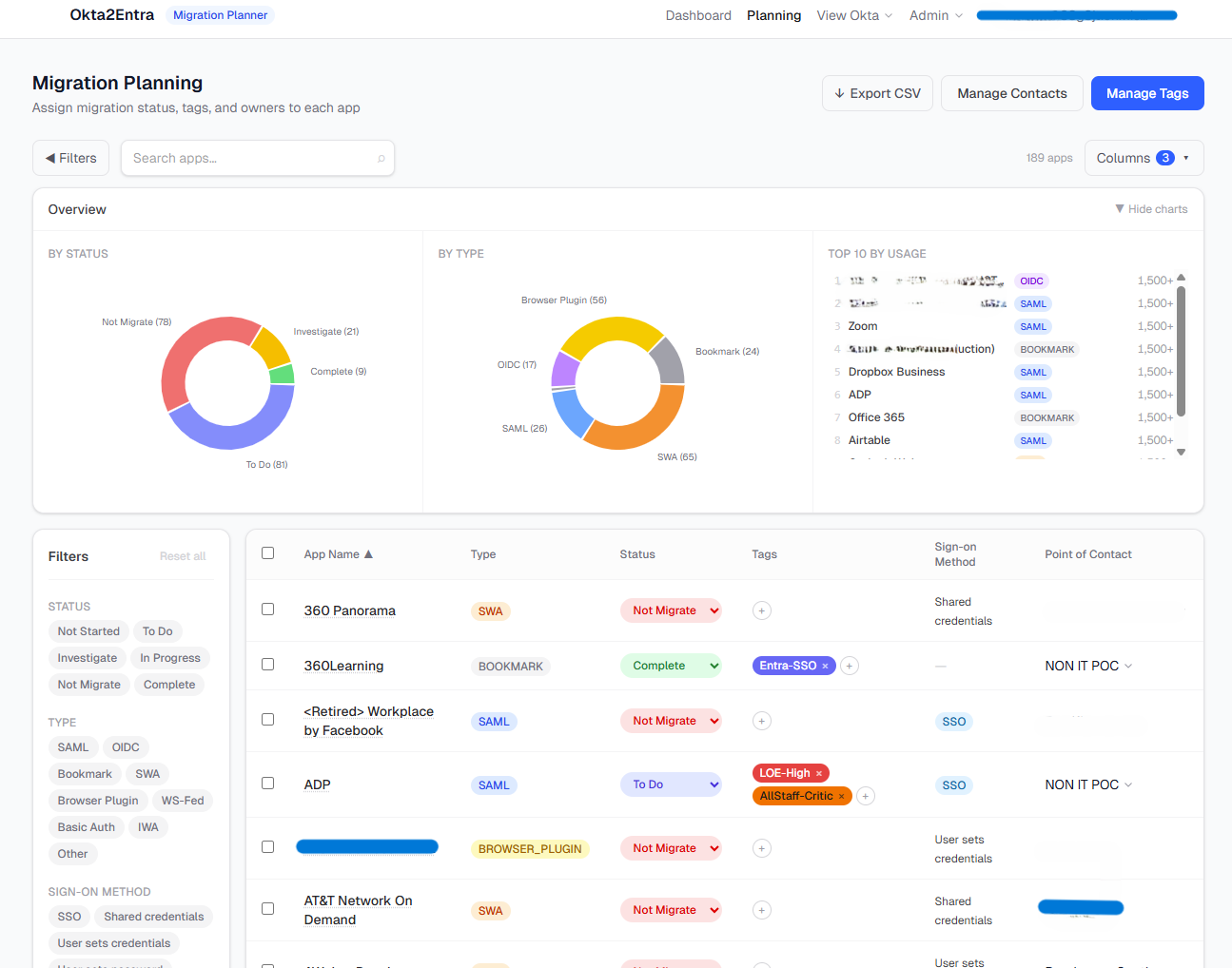The height and width of the screenshot is (968, 1232).
Task: Open status dropdown for Retired Workplace
Action: 671,721
